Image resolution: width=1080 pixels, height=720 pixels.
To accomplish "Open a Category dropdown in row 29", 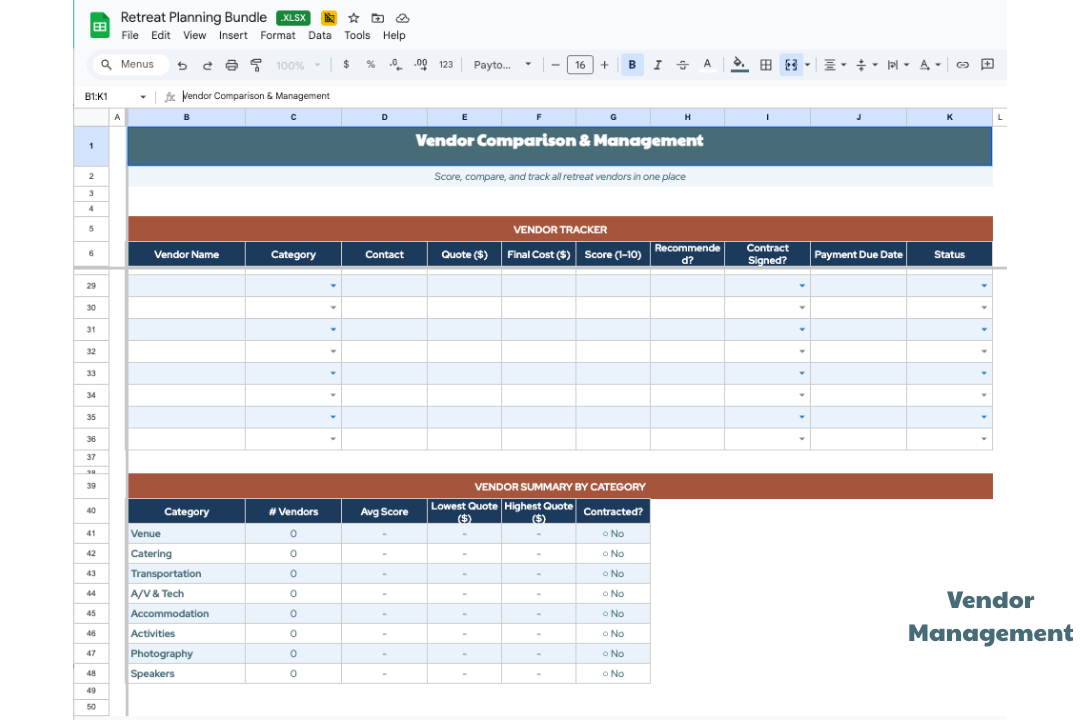I will 335,285.
